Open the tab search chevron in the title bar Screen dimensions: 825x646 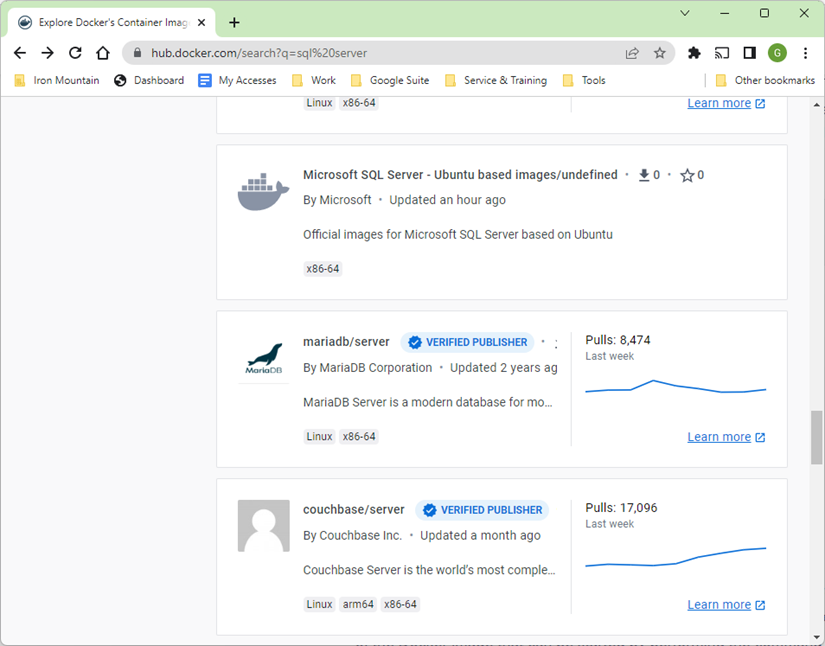(684, 14)
